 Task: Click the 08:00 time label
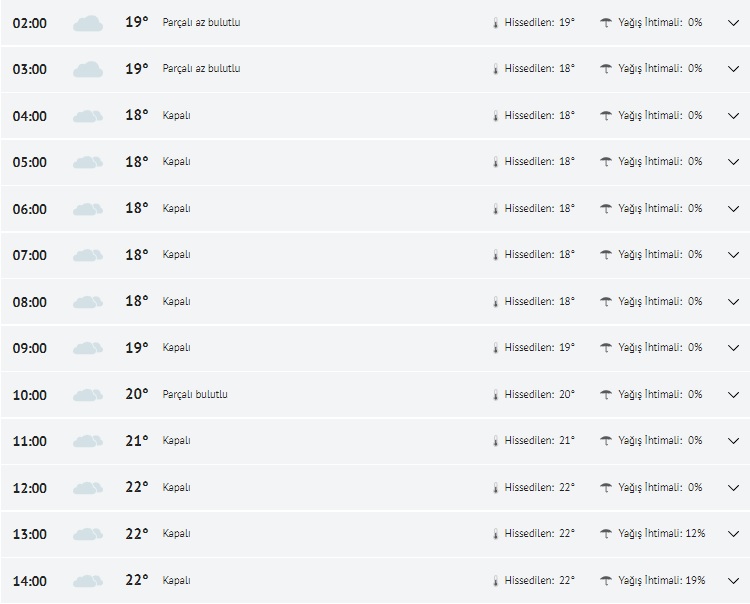click(29, 302)
